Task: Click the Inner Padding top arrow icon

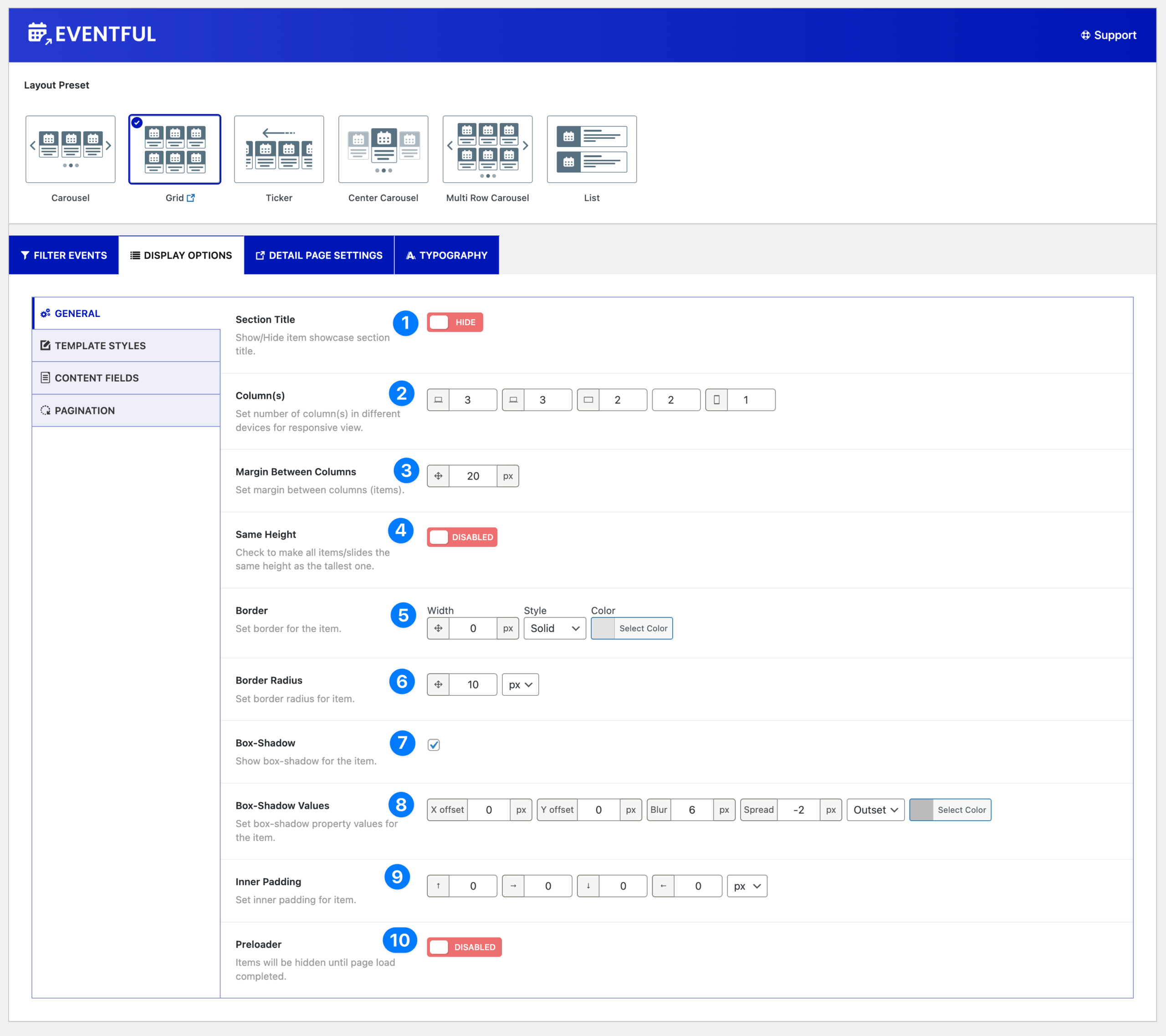Action: point(438,886)
